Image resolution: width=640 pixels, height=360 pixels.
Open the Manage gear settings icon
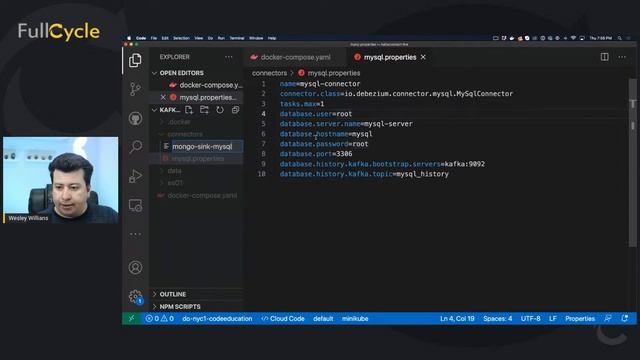[136, 296]
